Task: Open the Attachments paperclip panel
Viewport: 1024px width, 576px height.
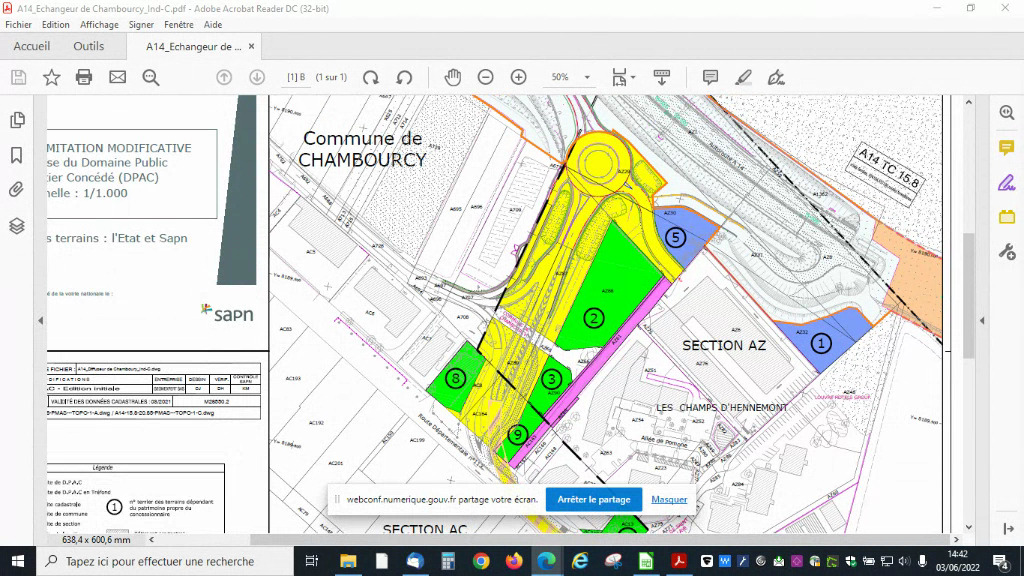Action: pyautogui.click(x=17, y=190)
